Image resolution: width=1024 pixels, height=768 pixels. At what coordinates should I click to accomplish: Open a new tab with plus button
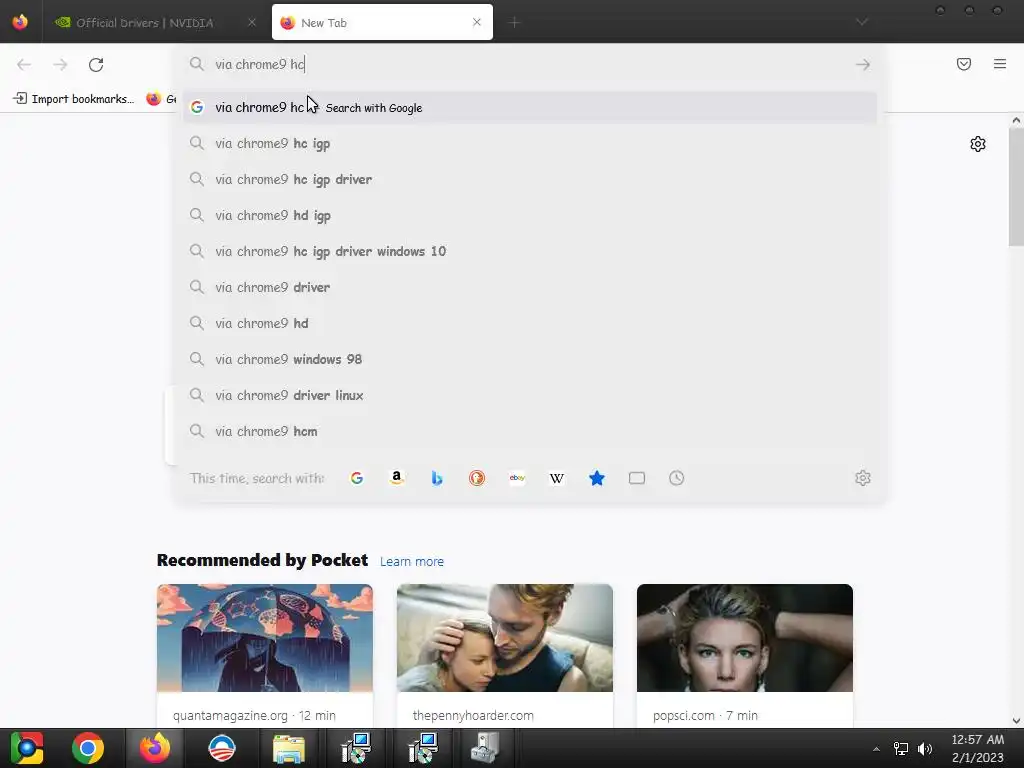click(515, 23)
